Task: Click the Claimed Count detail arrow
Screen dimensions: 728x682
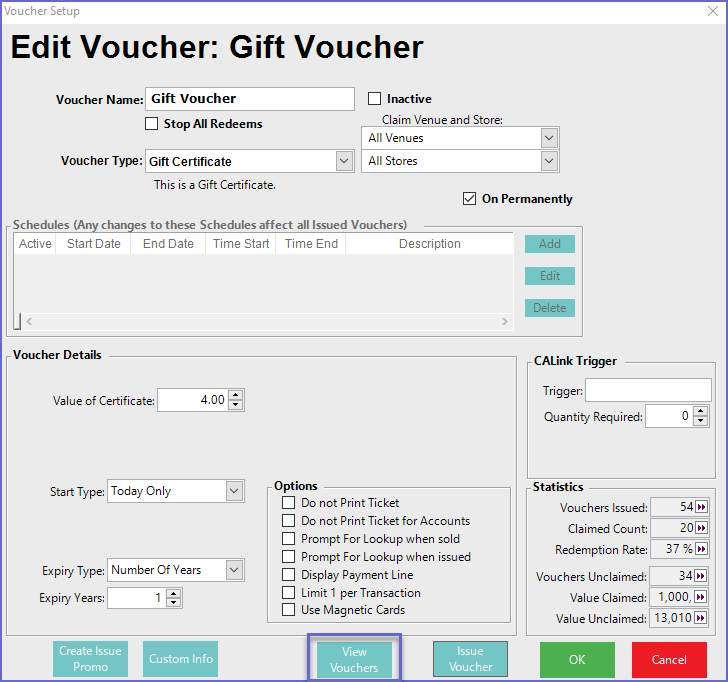Action: point(701,529)
